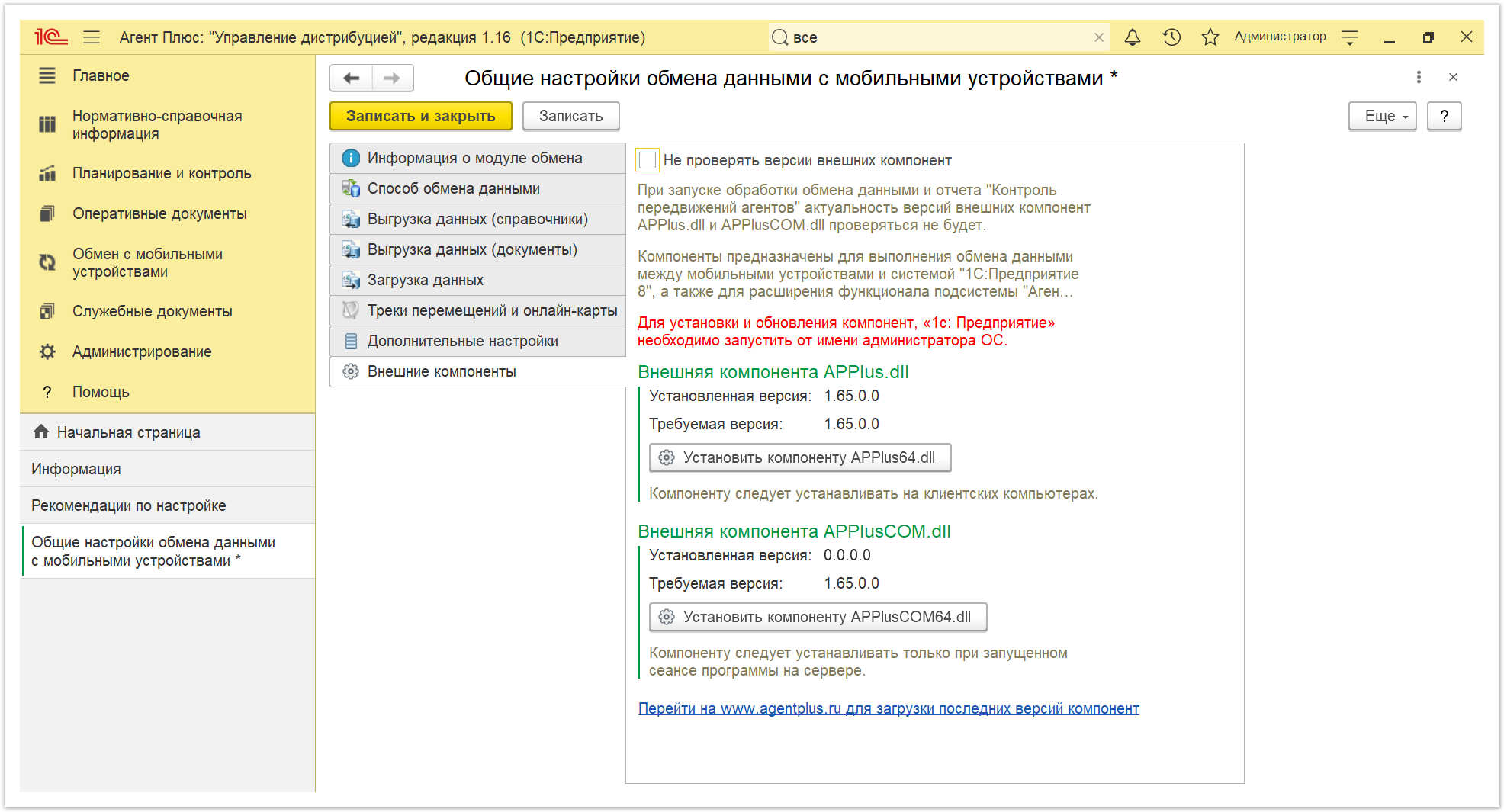Open agentplus.ru download link
This screenshot has width=1504, height=812.
tap(889, 708)
